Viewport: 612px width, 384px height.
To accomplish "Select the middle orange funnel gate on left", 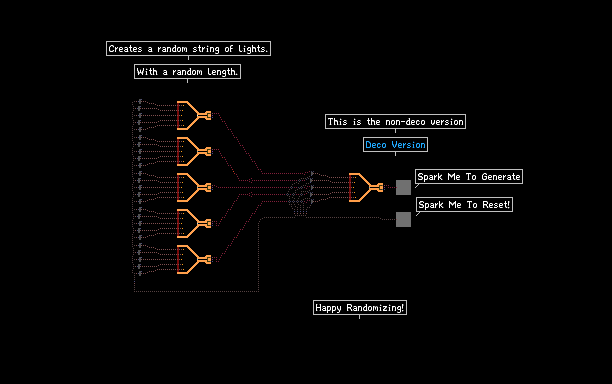I will (x=194, y=187).
